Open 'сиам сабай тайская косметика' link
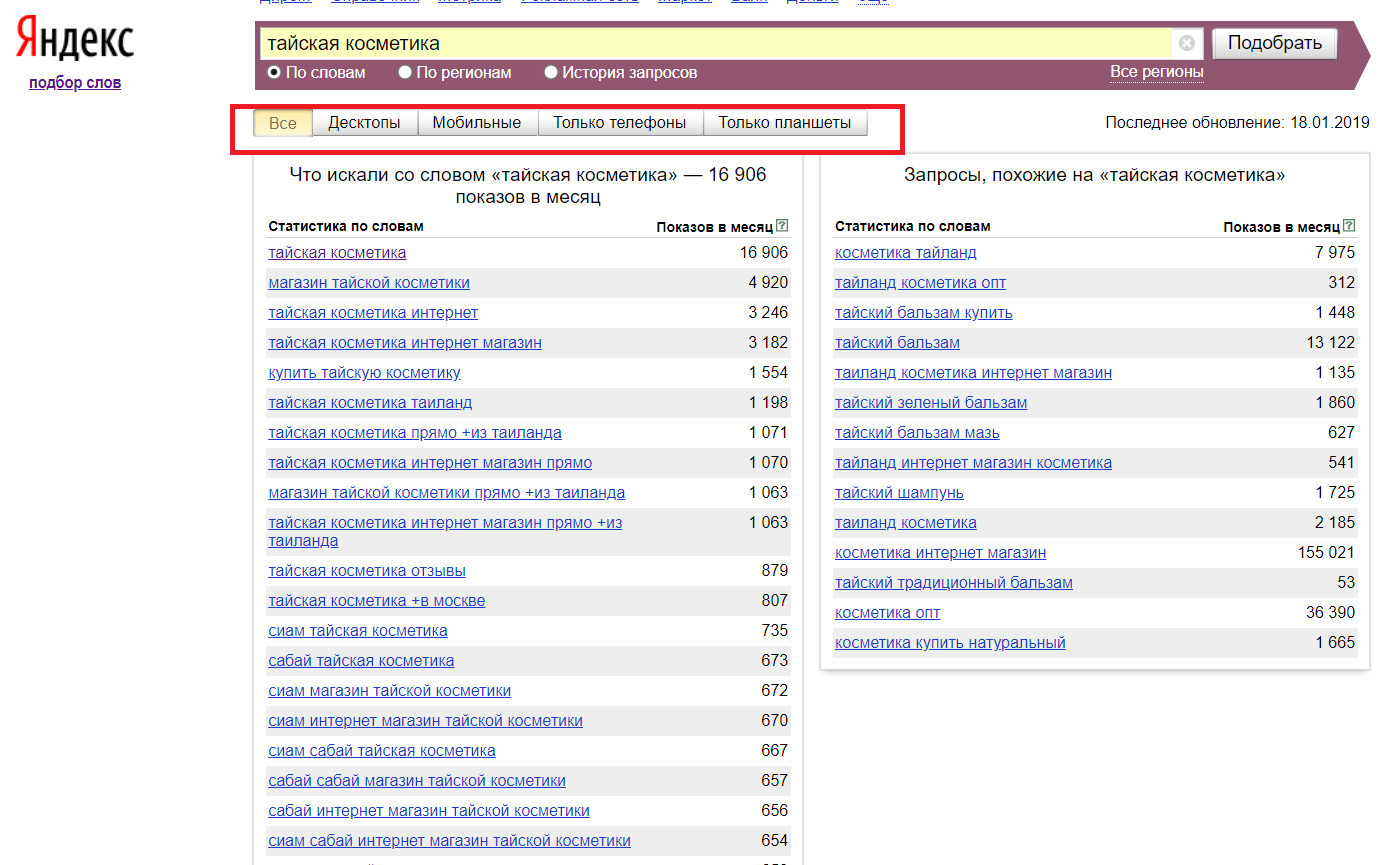This screenshot has width=1385, height=865. (382, 751)
